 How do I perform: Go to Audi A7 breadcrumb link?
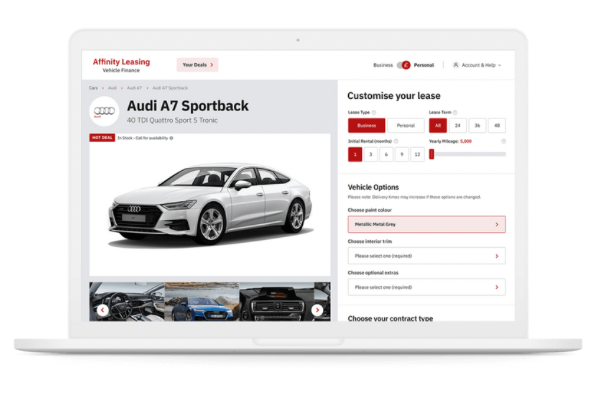click(x=133, y=88)
